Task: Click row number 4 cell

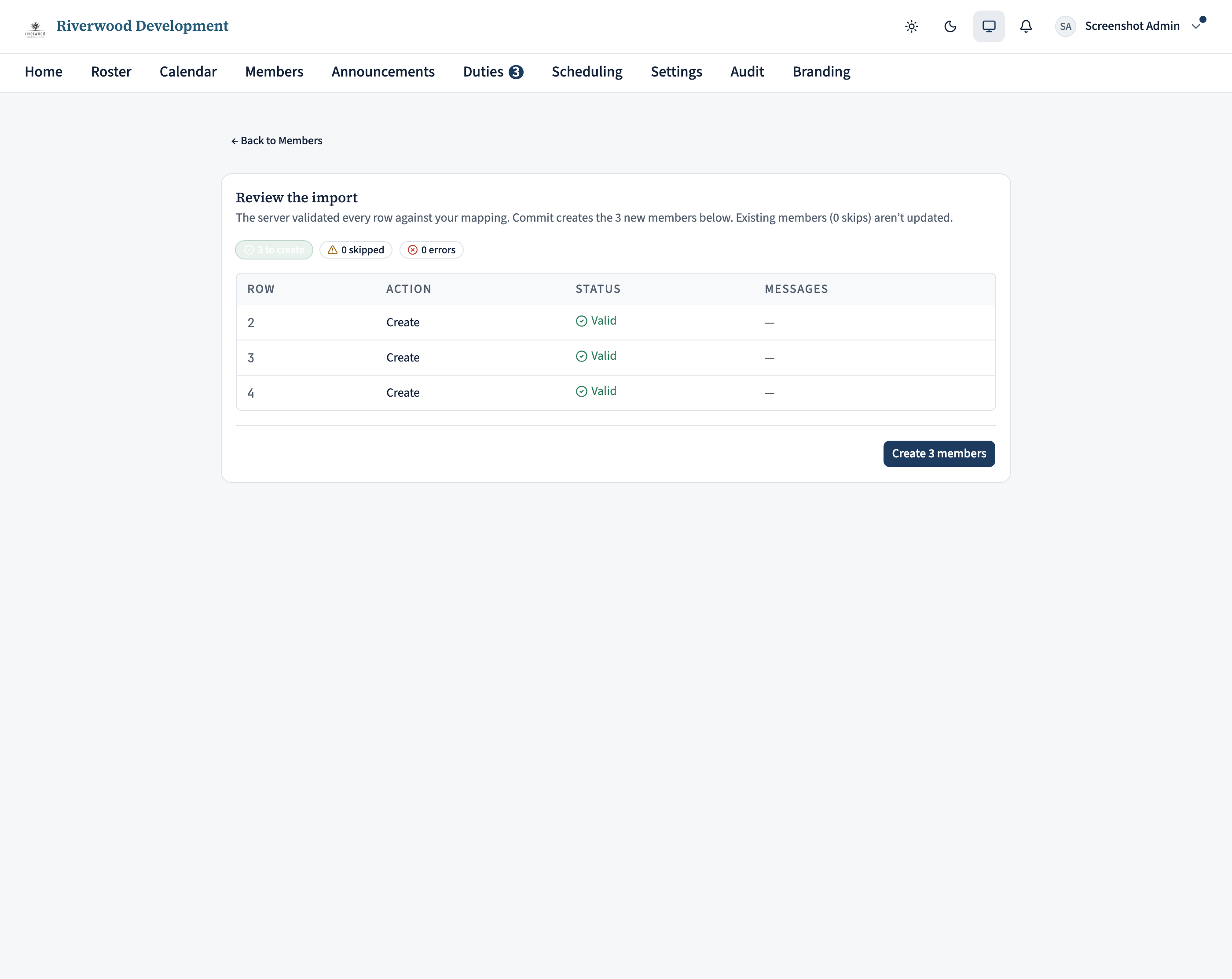Action: (251, 393)
